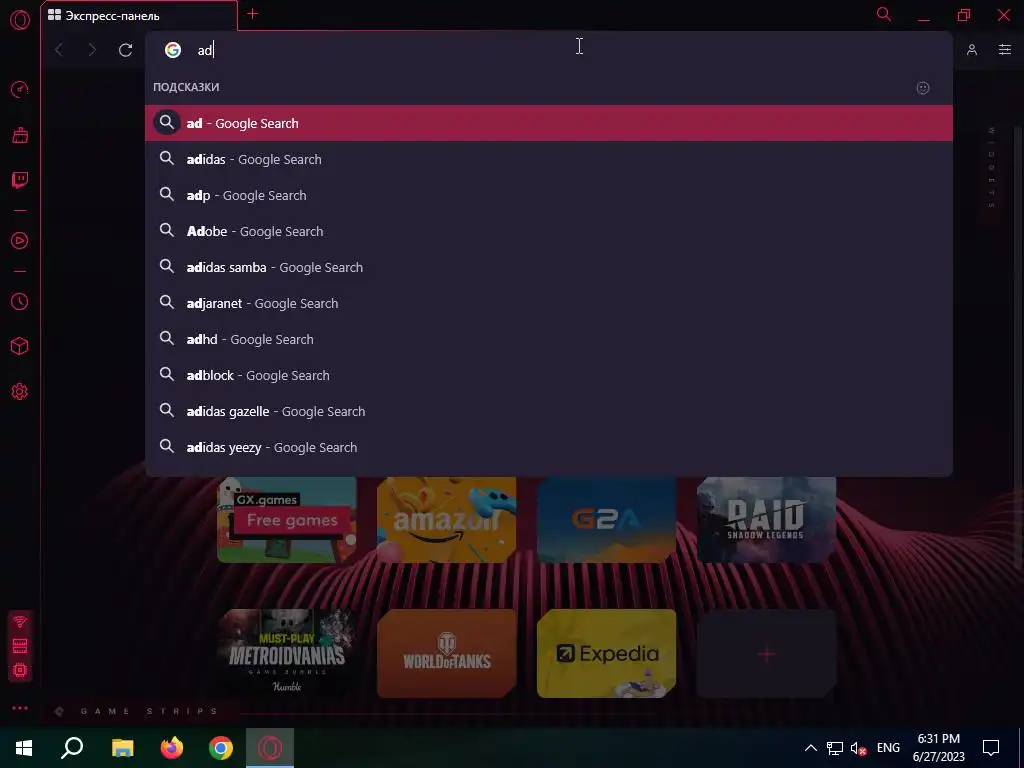Choose the "adhd" search suggestion

(549, 339)
